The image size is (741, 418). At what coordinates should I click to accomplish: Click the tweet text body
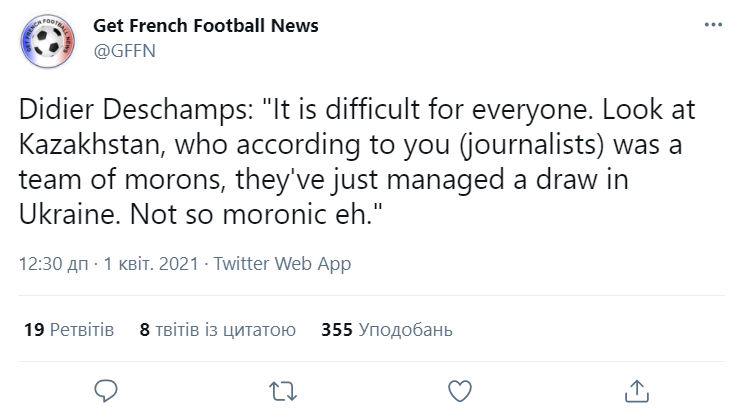[357, 162]
